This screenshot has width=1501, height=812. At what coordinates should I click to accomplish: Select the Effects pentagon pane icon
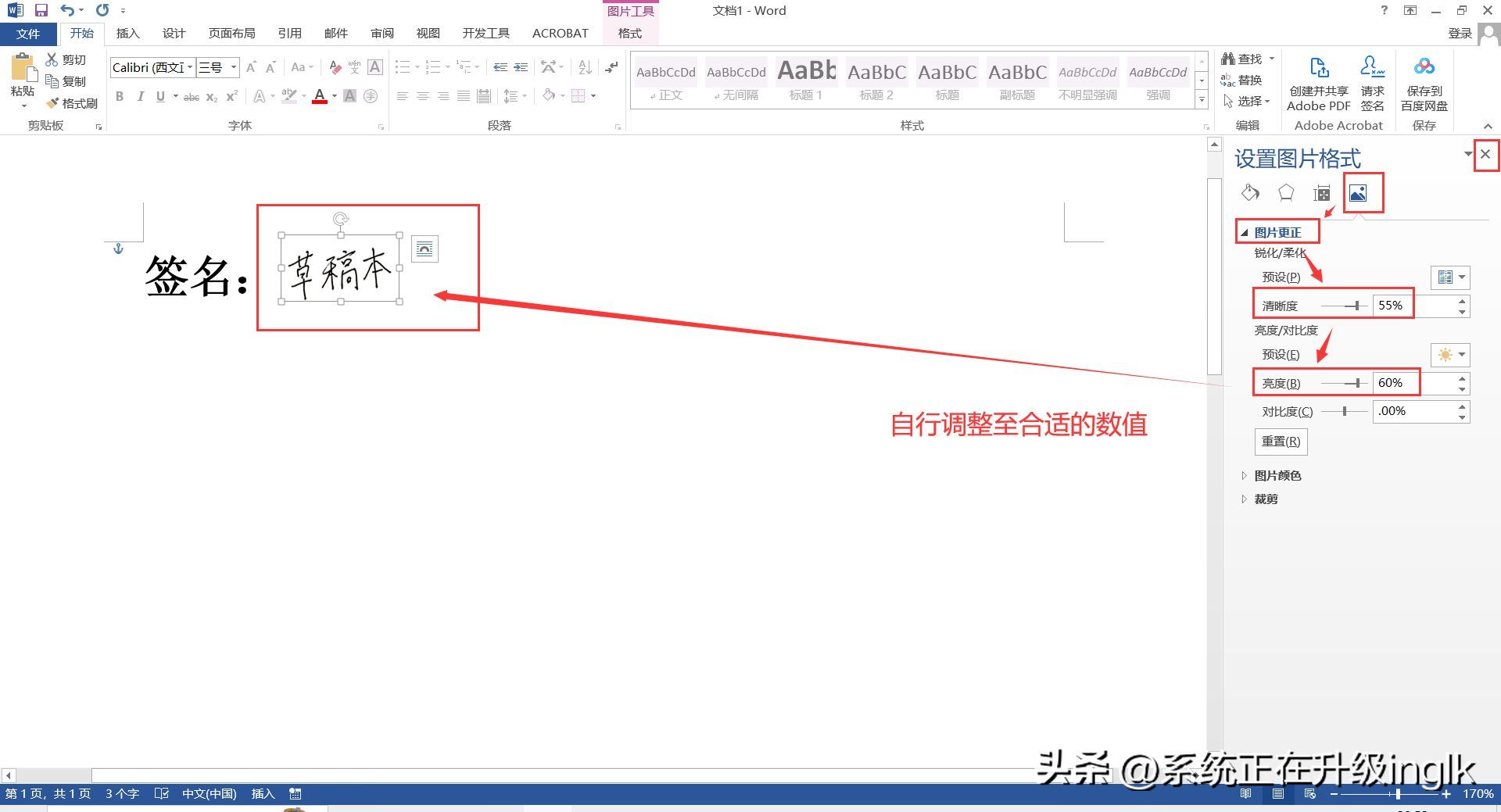tap(1286, 193)
